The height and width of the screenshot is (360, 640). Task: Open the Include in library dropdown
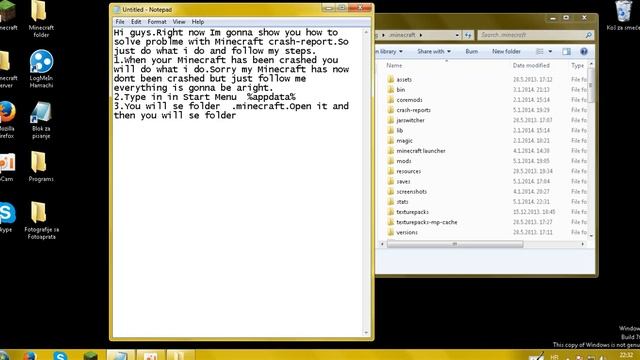click(x=389, y=51)
